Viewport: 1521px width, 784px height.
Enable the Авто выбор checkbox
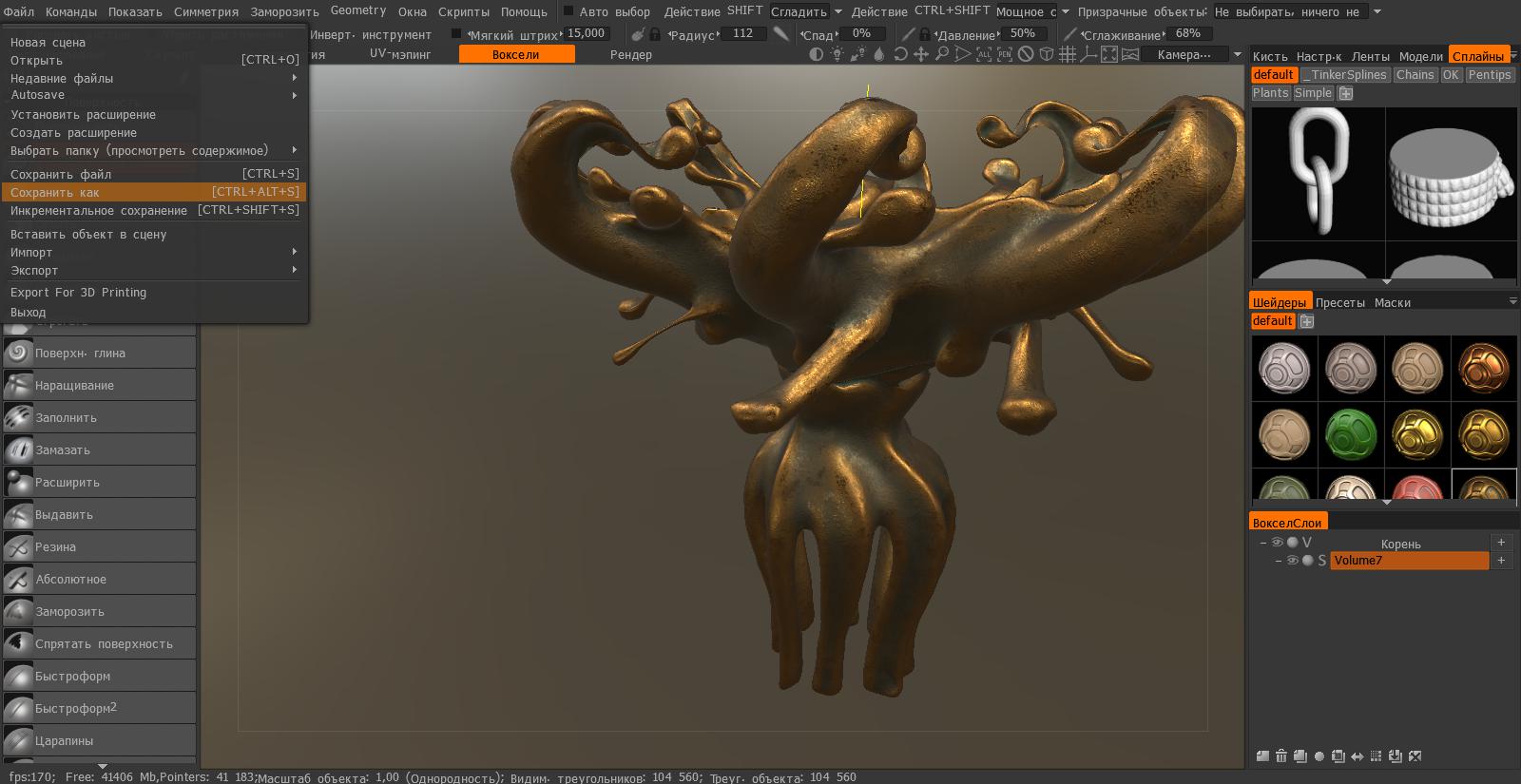568,11
